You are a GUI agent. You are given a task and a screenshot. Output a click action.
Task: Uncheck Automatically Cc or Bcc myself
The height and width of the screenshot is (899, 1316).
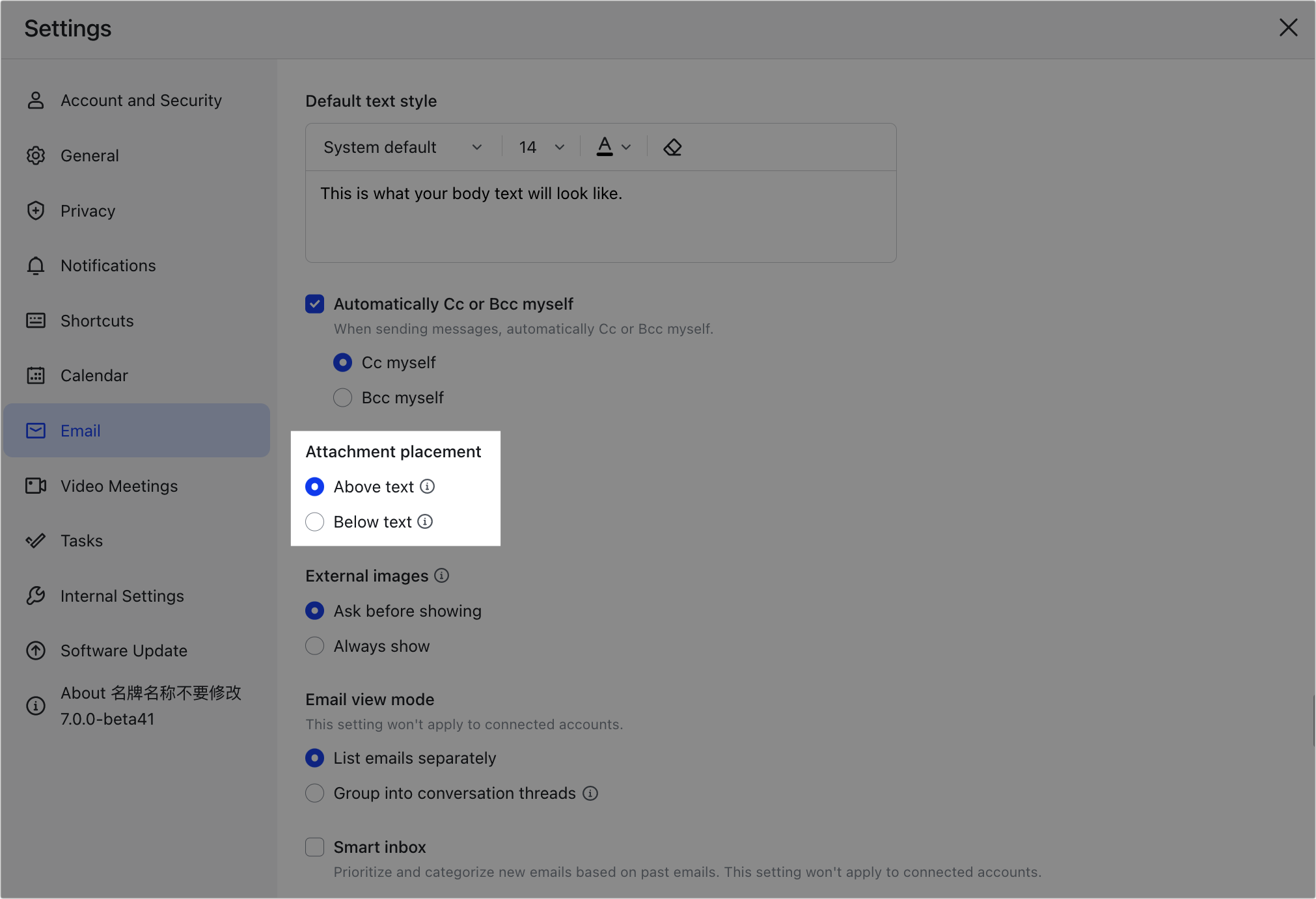pos(314,304)
